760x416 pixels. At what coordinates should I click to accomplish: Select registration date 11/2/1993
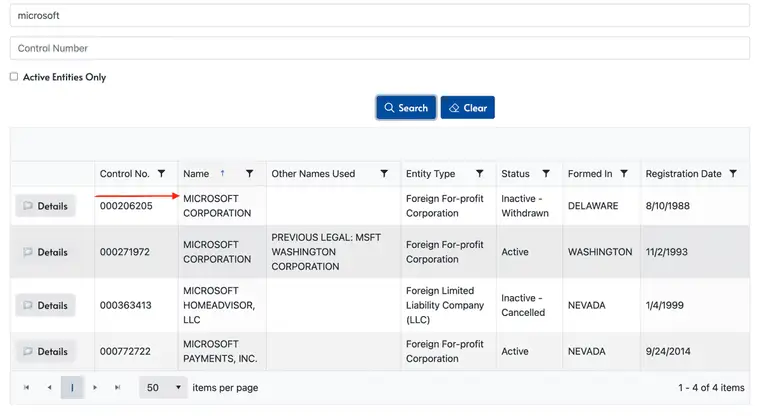point(666,252)
